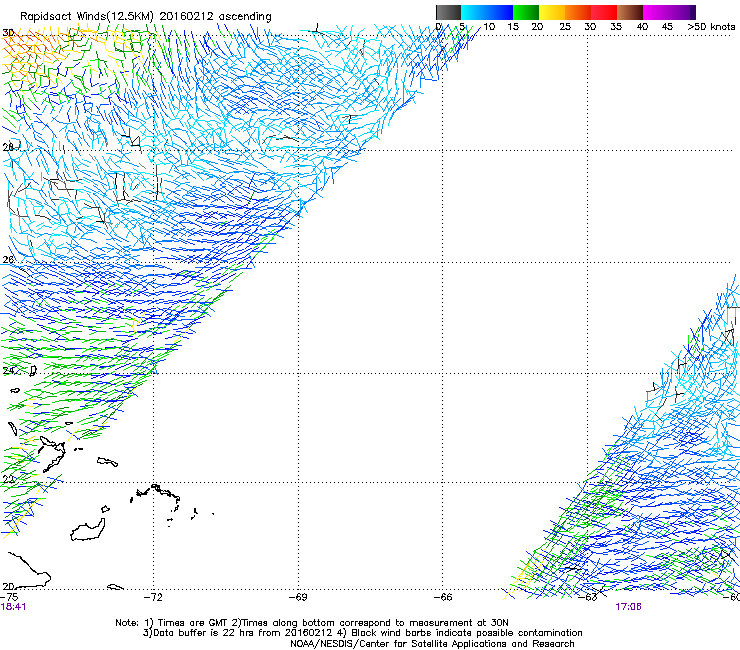This screenshot has height=650, width=740.
Task: Click the large island outline west of -72 near 21N
Action: click(x=88, y=530)
